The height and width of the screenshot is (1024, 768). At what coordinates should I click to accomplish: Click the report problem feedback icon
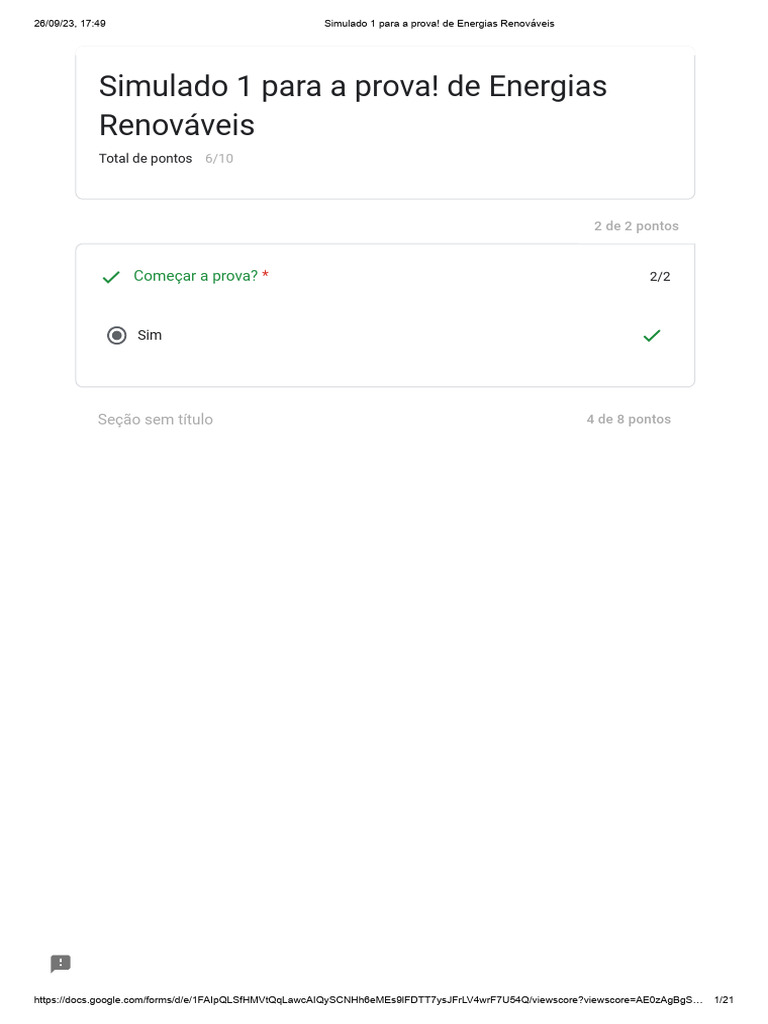tap(61, 964)
